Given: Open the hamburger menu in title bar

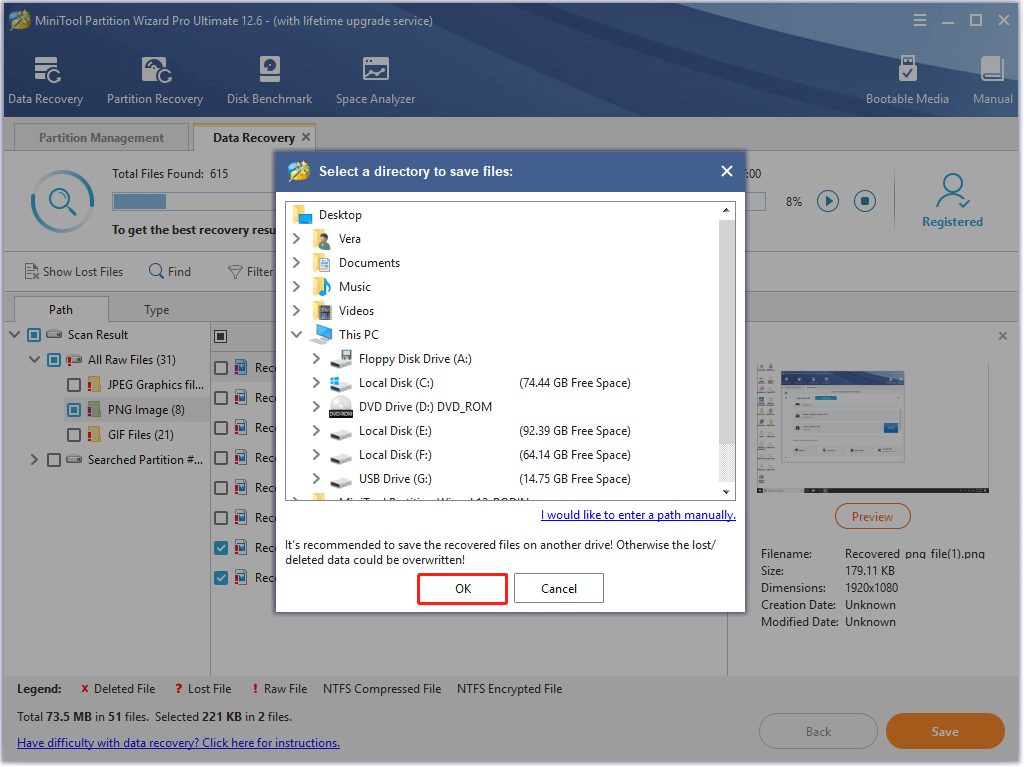Looking at the screenshot, I should (920, 20).
